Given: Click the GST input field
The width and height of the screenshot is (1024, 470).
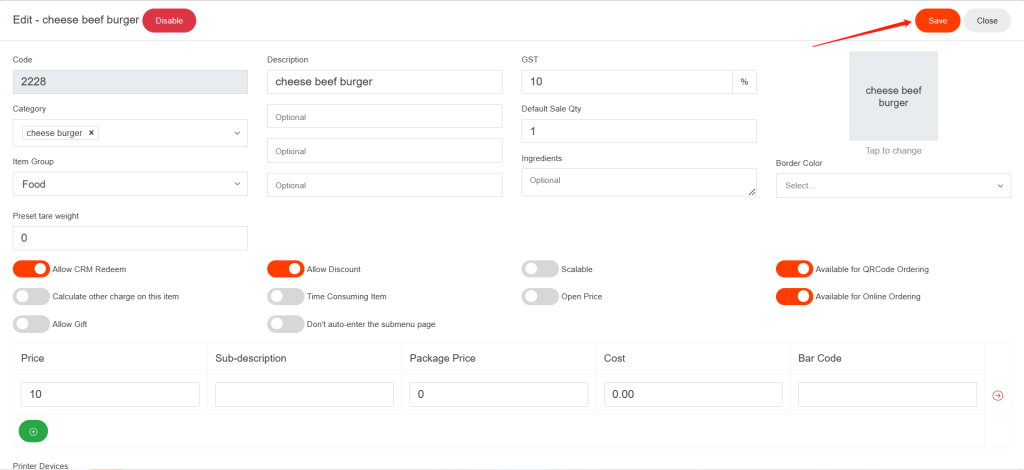Looking at the screenshot, I should tap(627, 82).
